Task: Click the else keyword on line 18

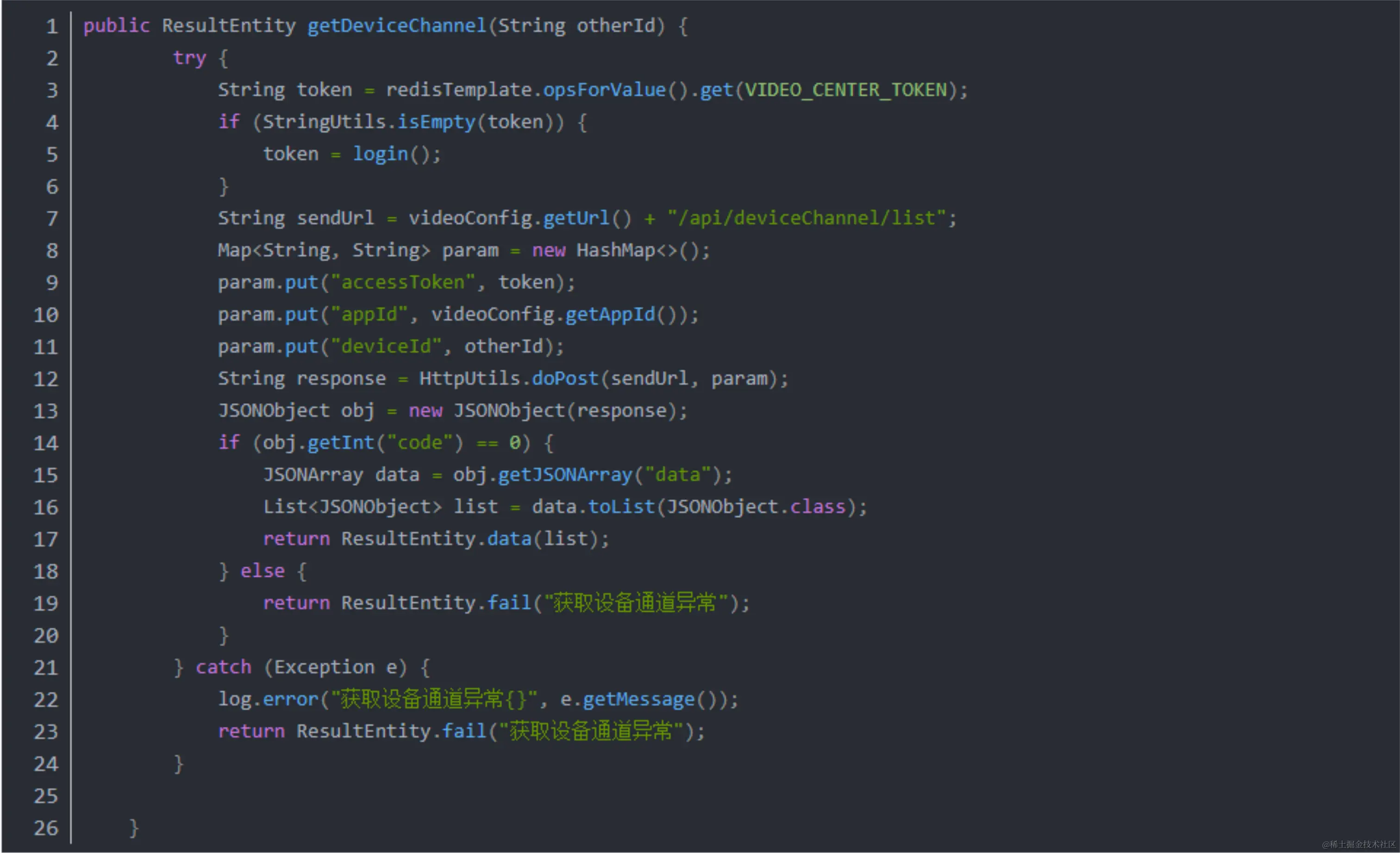Action: [x=262, y=571]
